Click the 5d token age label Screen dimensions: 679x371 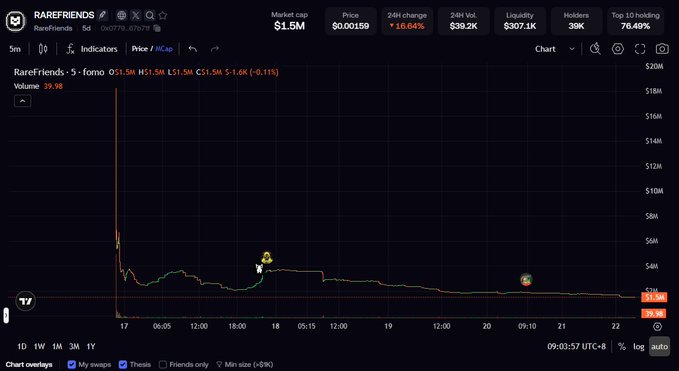click(87, 28)
